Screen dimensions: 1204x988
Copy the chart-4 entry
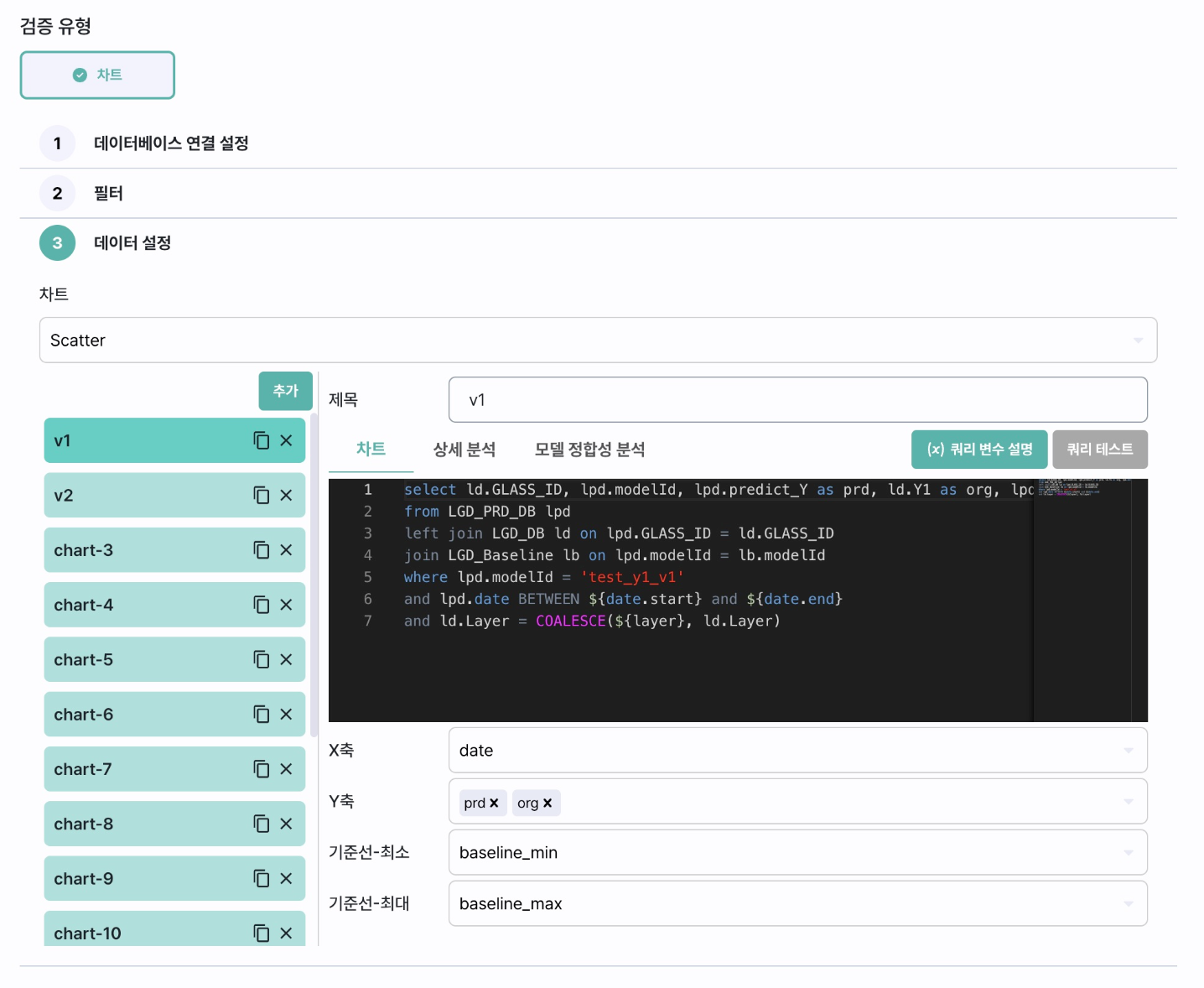point(262,605)
